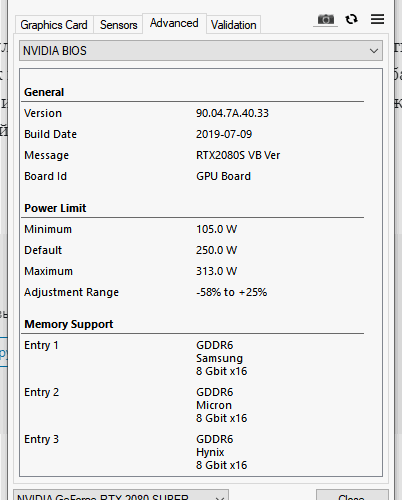Click the Maximum label under Power Limit
This screenshot has width=402, height=500.
(x=48, y=271)
